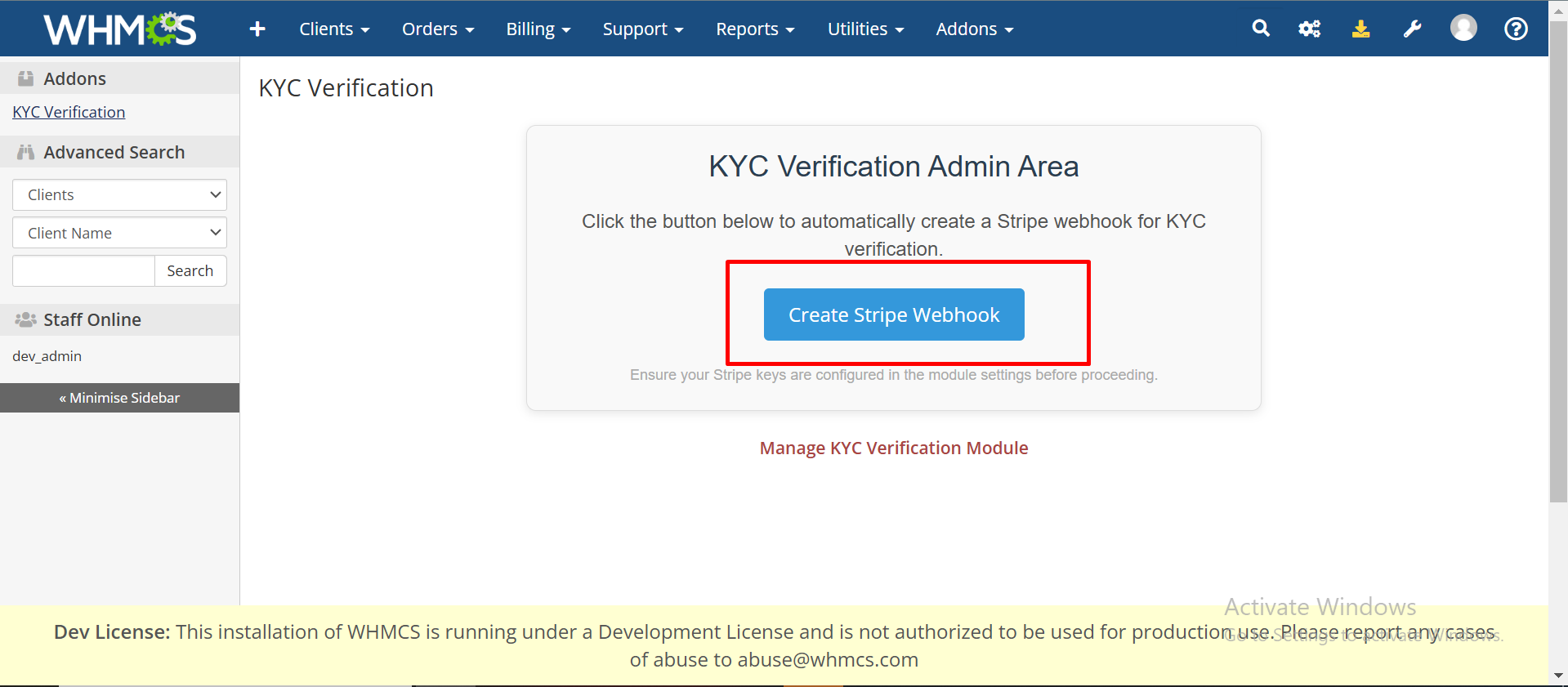Image resolution: width=1568 pixels, height=687 pixels.
Task: Click the Addons sidebar box icon
Action: (26, 78)
